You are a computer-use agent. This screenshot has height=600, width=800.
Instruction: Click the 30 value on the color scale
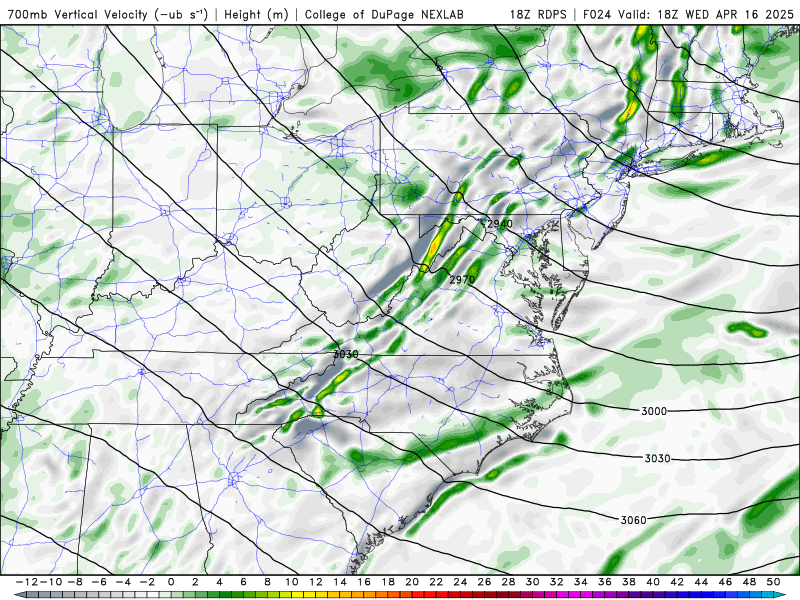532,582
